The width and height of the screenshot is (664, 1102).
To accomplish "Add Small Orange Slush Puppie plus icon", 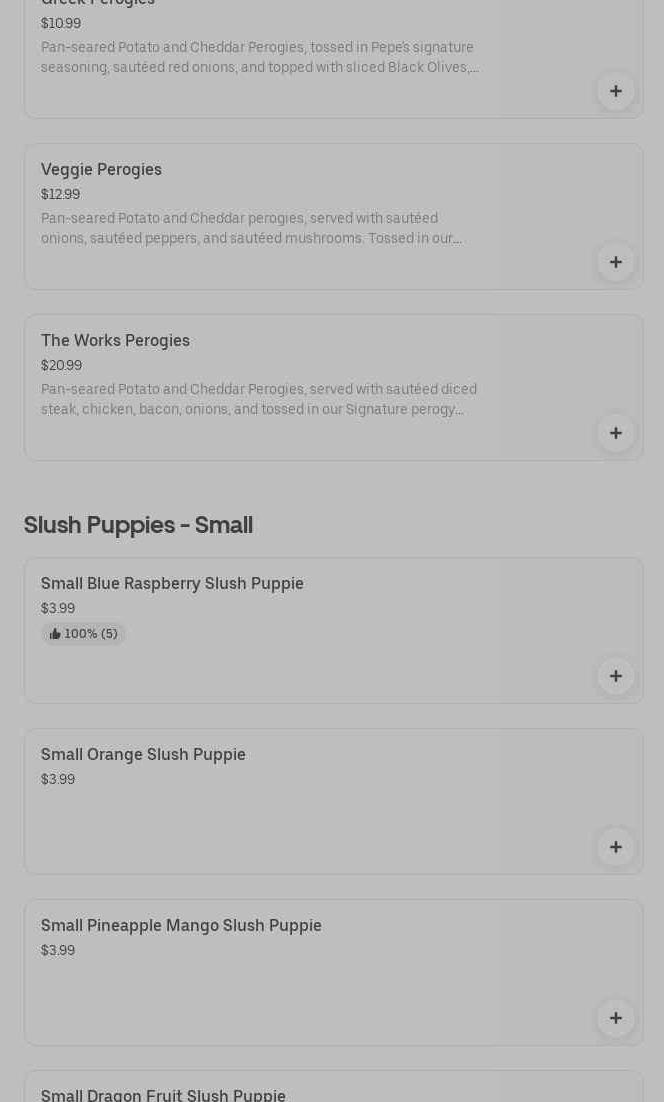I will (x=616, y=847).
